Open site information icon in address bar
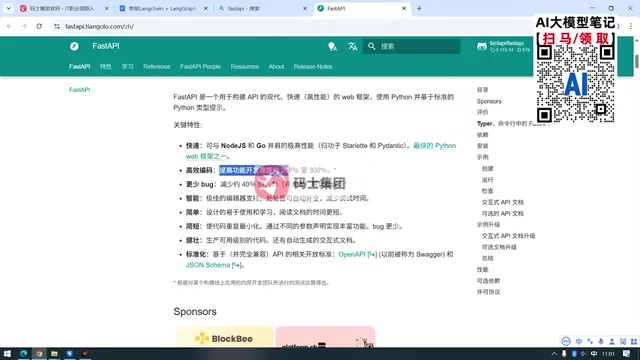The height and width of the screenshot is (360, 640). [57, 27]
